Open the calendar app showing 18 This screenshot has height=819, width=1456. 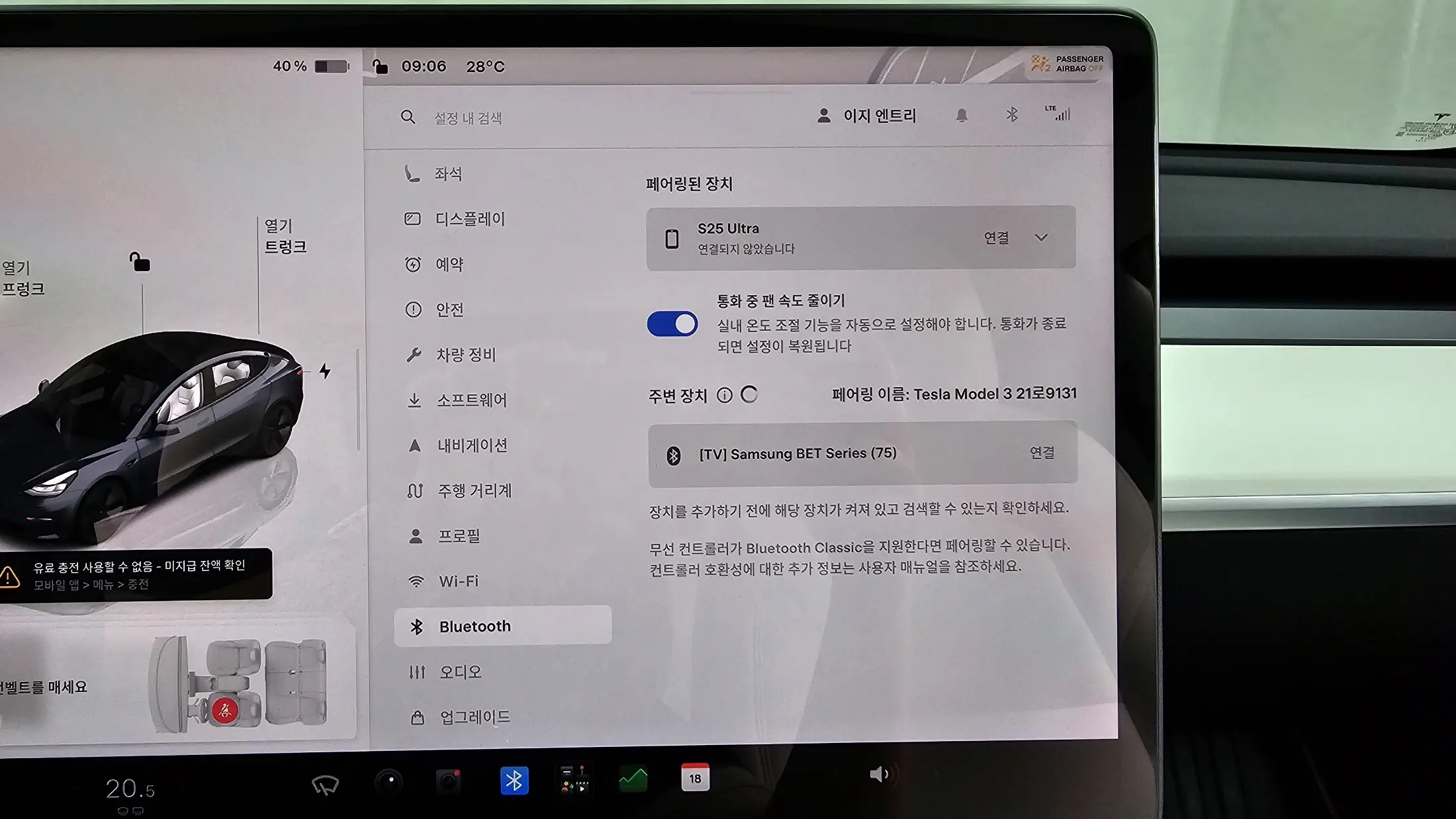point(695,777)
